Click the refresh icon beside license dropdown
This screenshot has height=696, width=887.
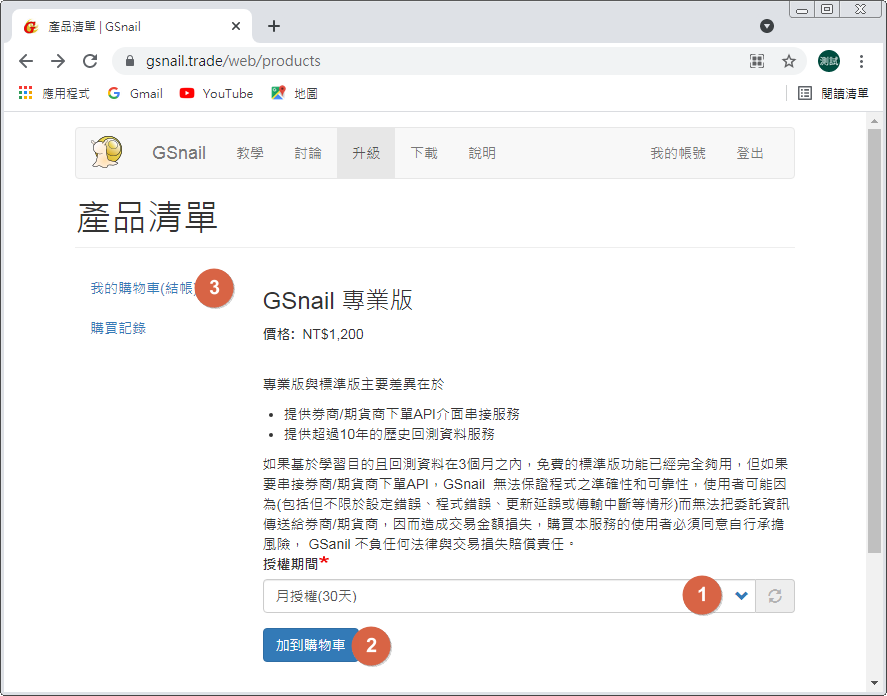775,596
